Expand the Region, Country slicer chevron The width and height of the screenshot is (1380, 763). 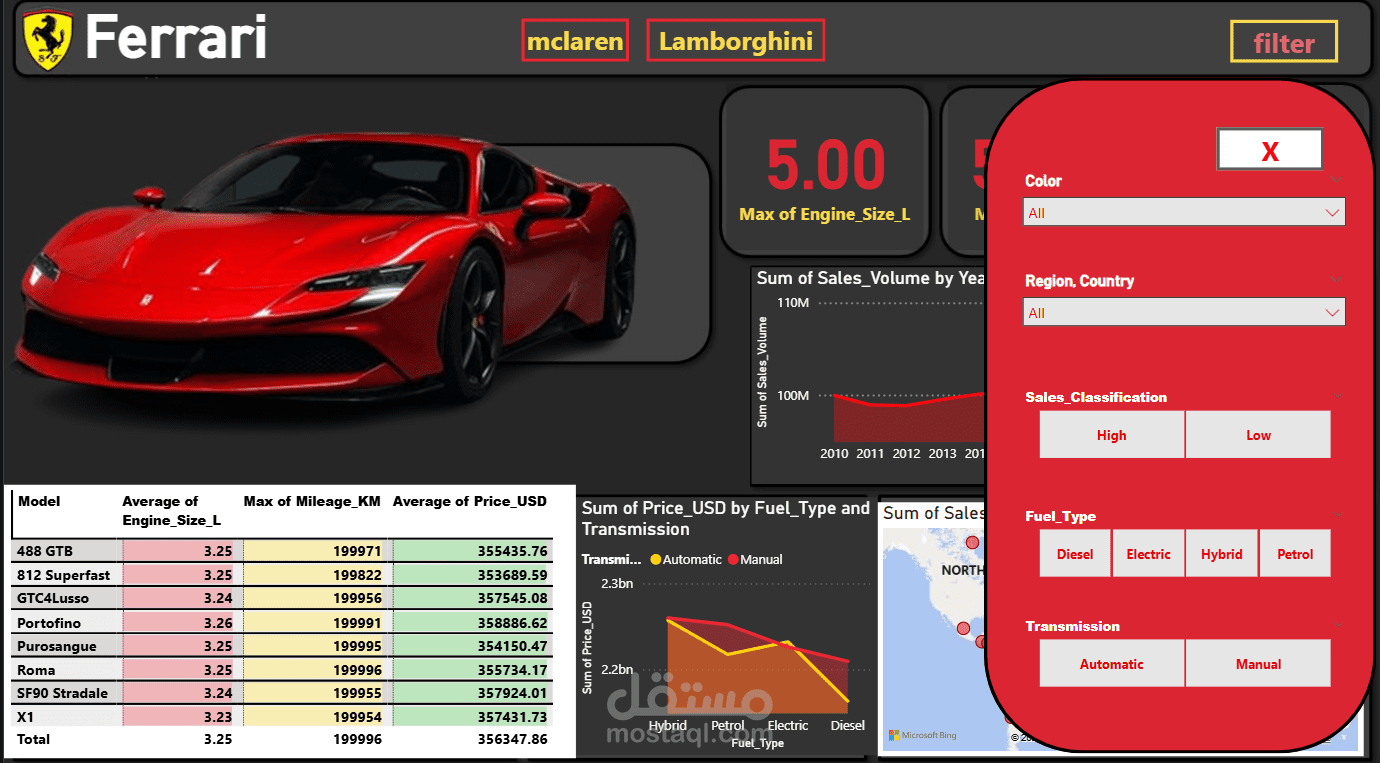coord(1336,280)
